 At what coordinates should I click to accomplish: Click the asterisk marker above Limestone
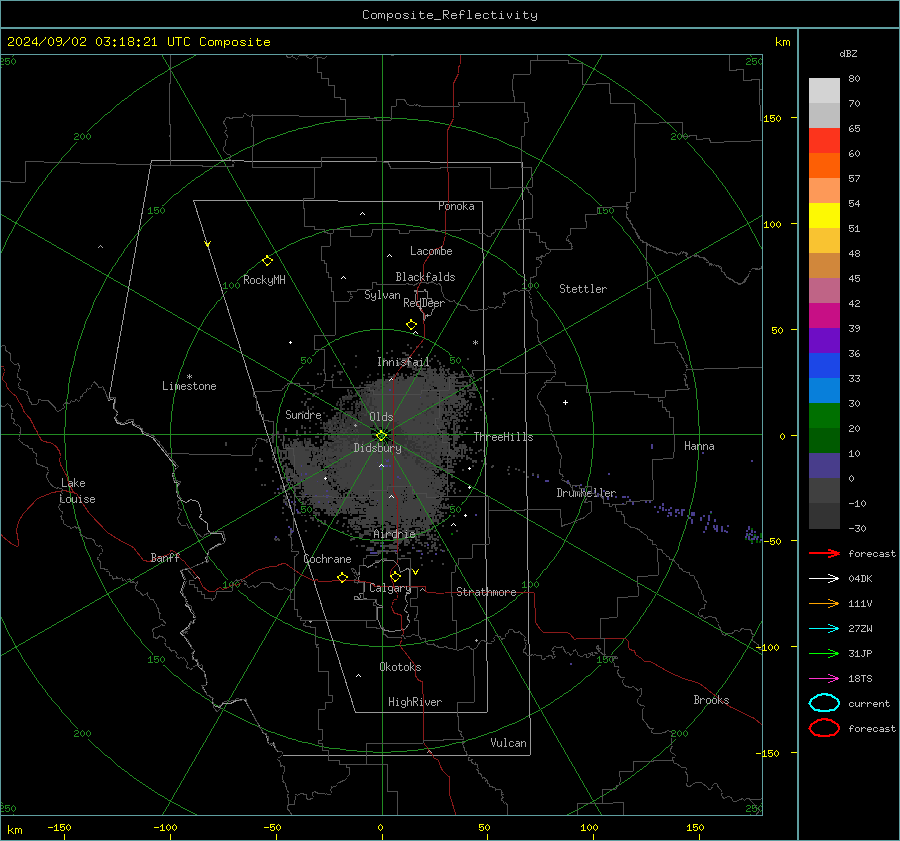coord(189,377)
